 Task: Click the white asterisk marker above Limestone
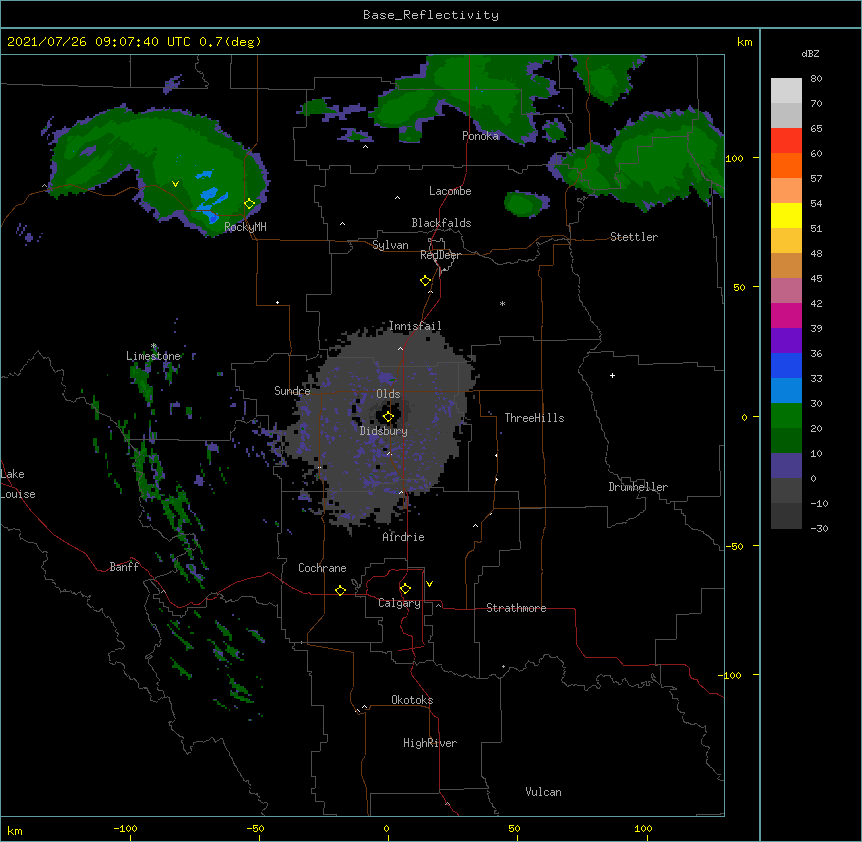154,346
